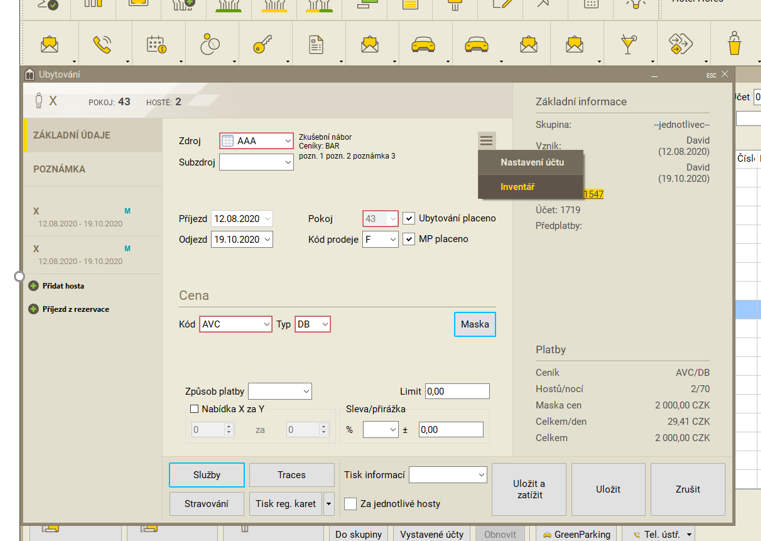Open the calendar with coin icon
Viewport: 761px width, 541px height.
(x=156, y=45)
